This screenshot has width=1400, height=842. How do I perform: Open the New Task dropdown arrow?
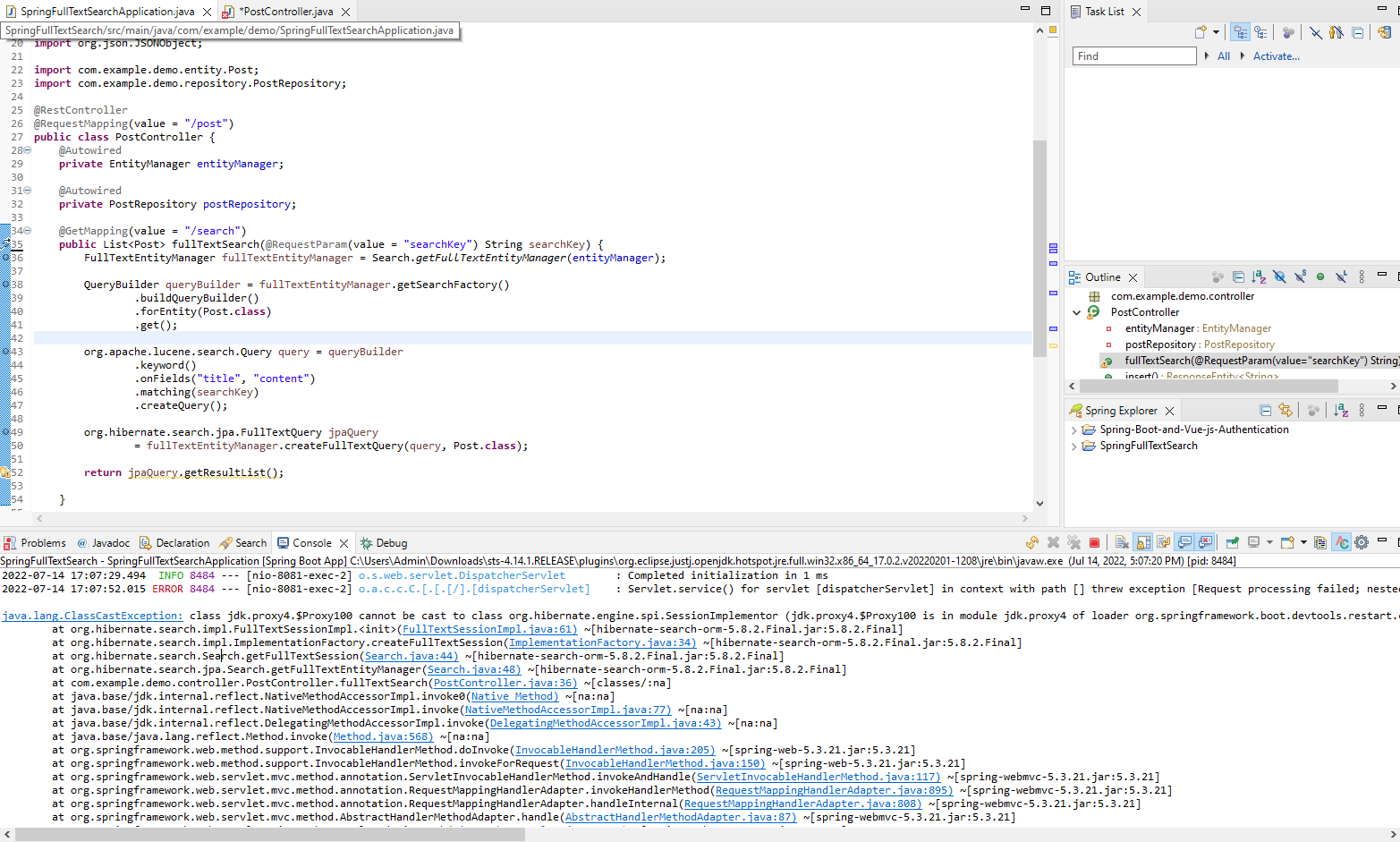[1216, 32]
